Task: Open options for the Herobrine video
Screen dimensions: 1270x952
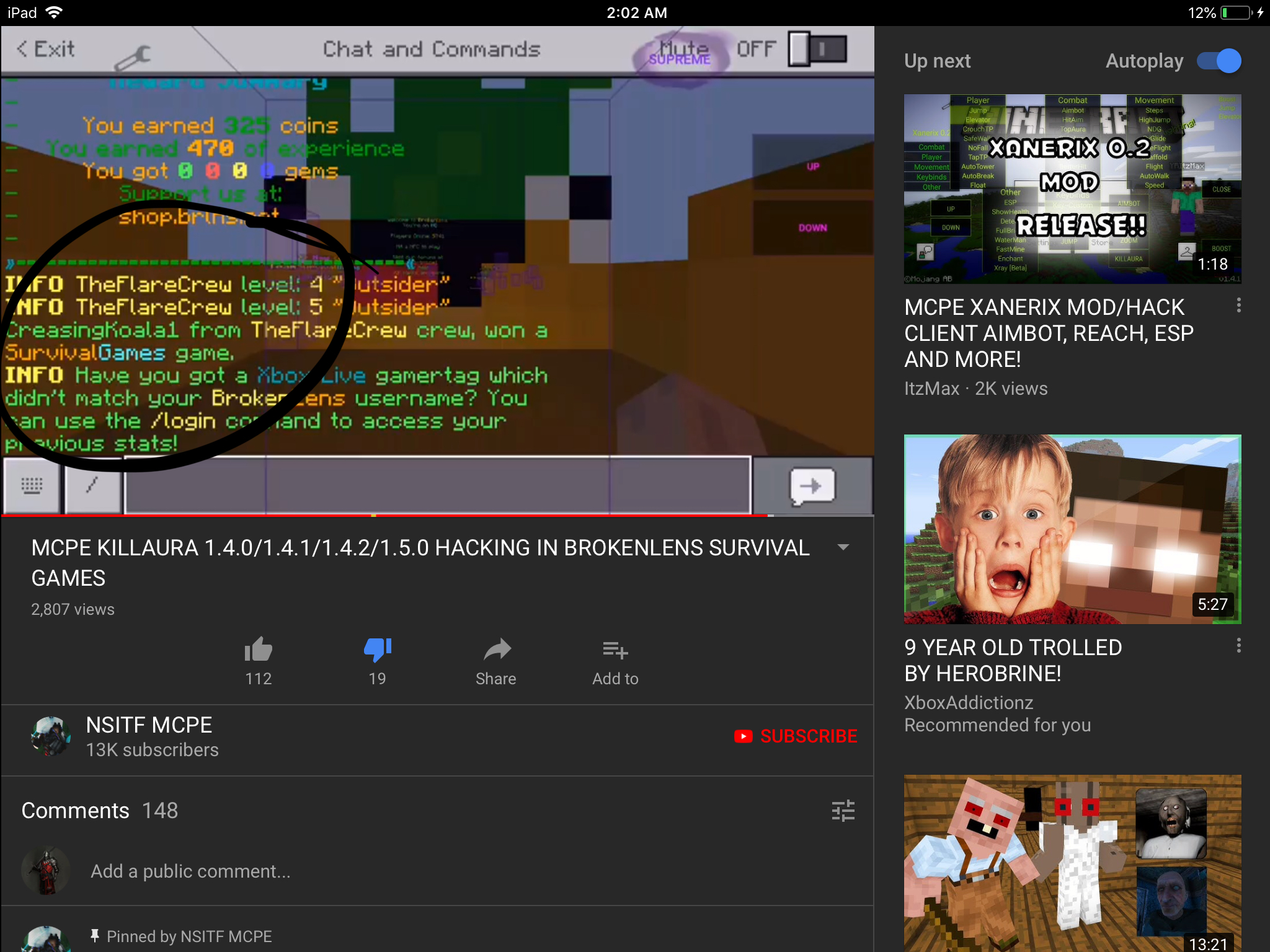Action: 1239,645
